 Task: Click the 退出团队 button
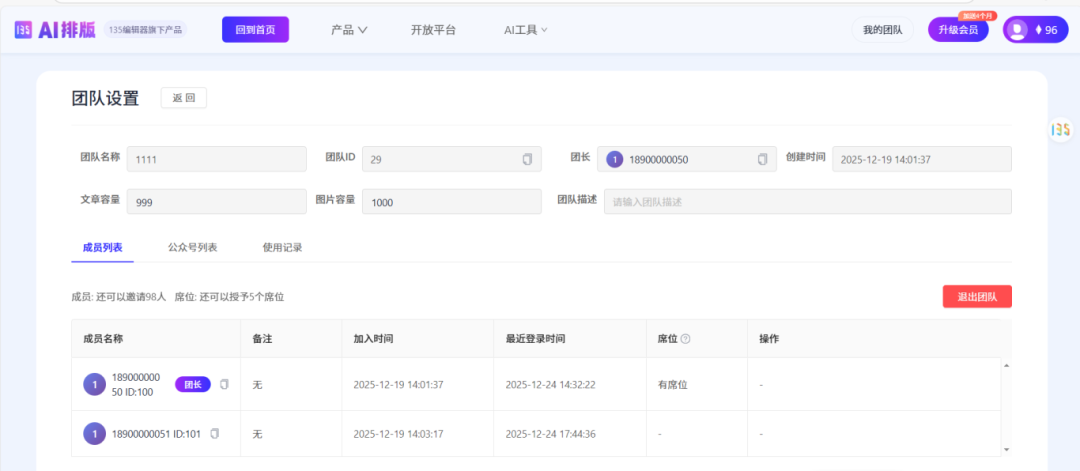coord(976,297)
